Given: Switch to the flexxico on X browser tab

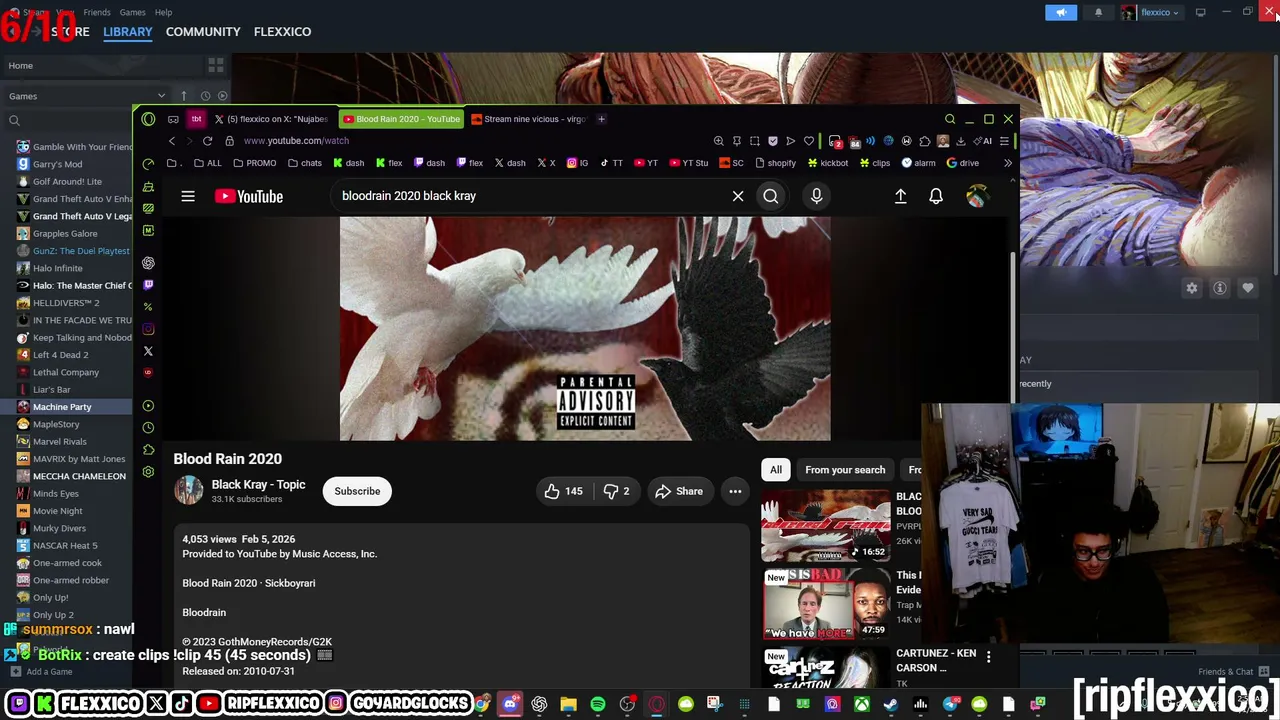Looking at the screenshot, I should point(271,119).
